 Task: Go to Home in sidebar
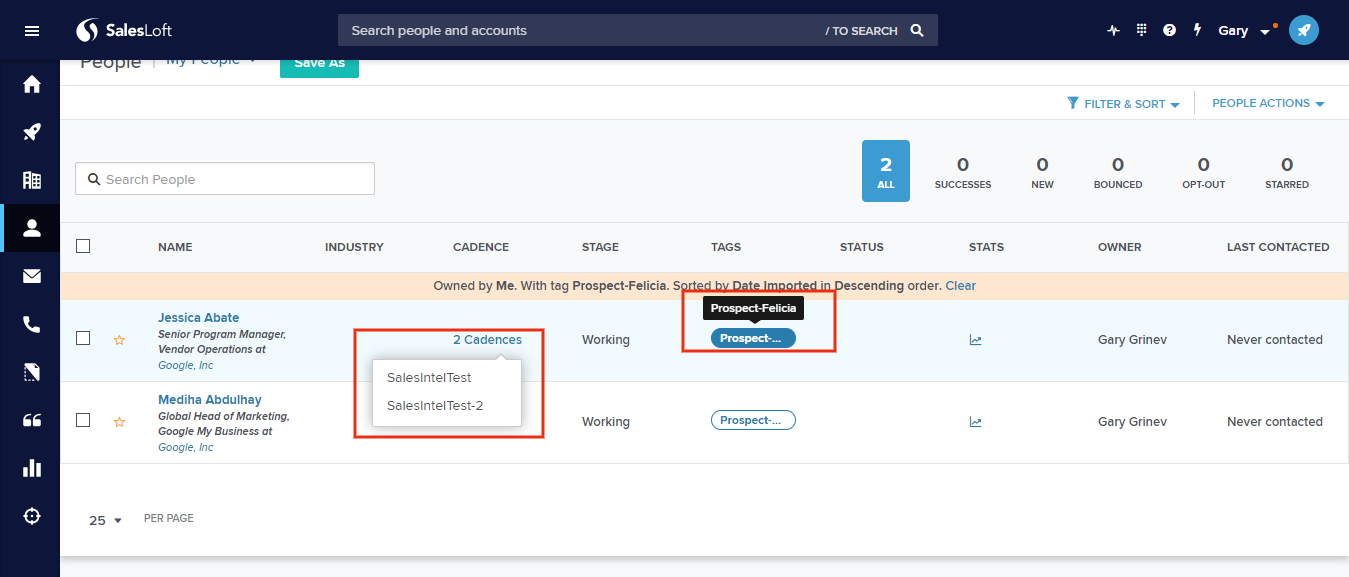coord(32,85)
